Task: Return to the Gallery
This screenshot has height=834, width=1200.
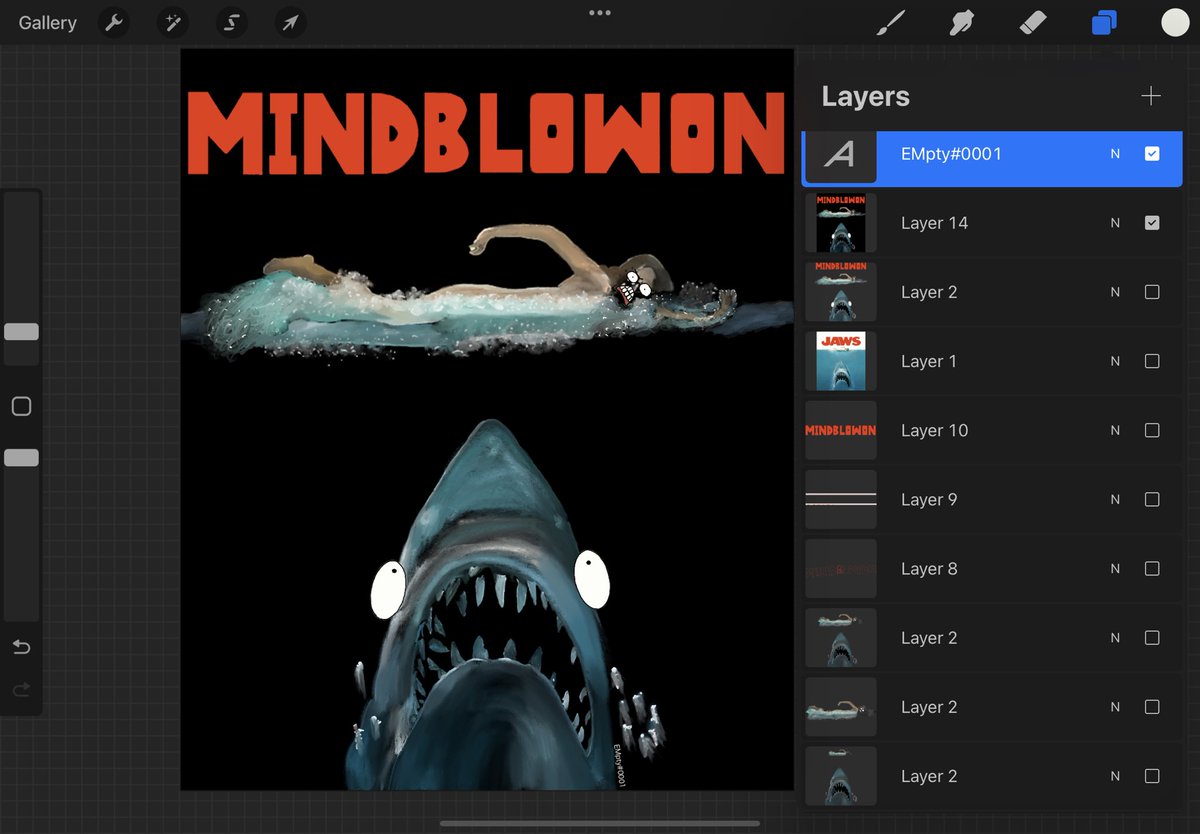Action: click(x=47, y=22)
